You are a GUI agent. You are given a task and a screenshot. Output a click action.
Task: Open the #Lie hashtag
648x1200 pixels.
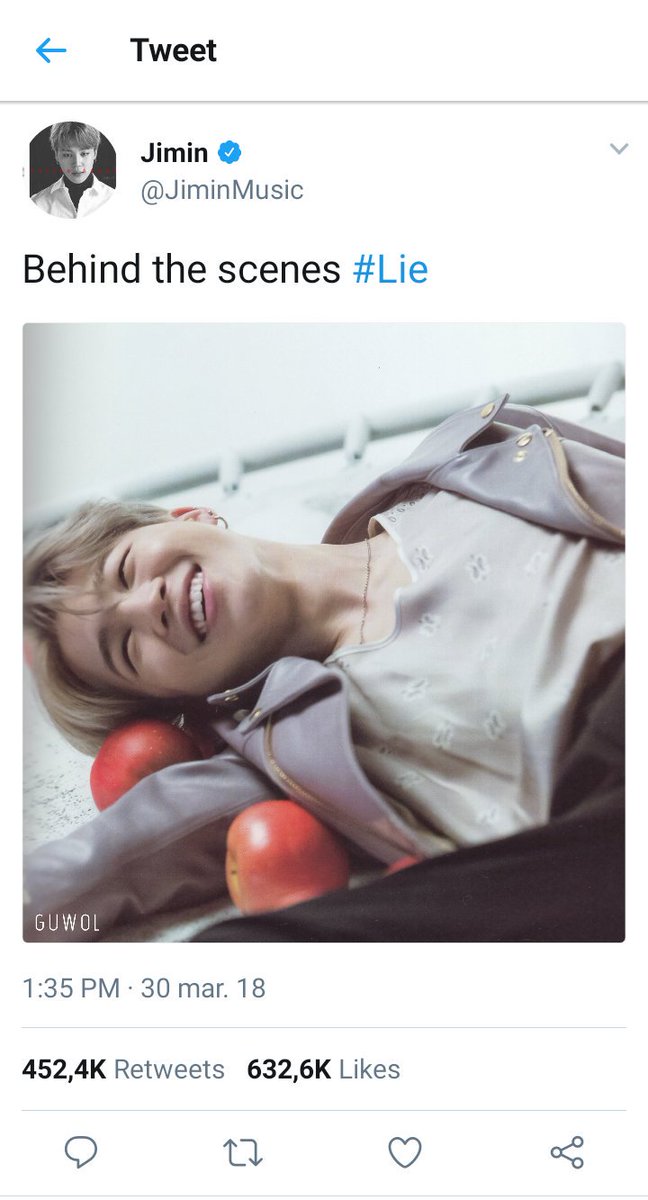tap(390, 270)
